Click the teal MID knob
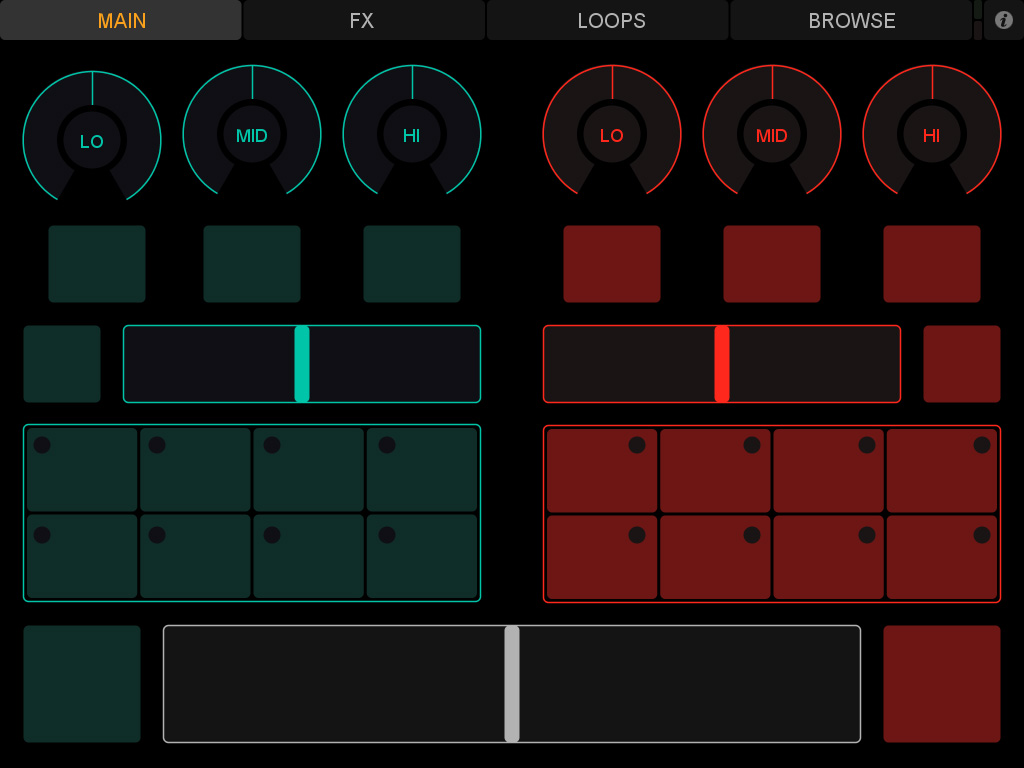This screenshot has height=768, width=1024. tap(252, 135)
